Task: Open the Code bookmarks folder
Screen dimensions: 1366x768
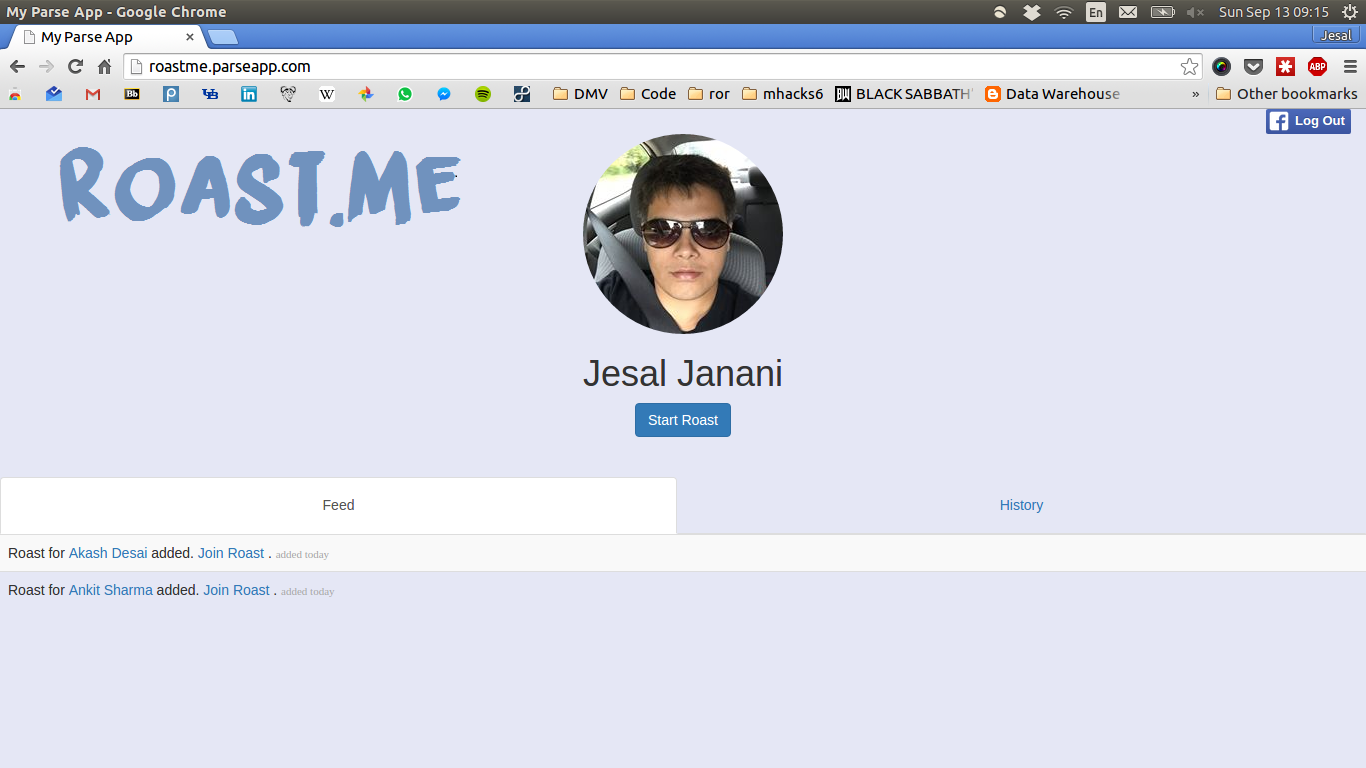Action: tap(648, 94)
